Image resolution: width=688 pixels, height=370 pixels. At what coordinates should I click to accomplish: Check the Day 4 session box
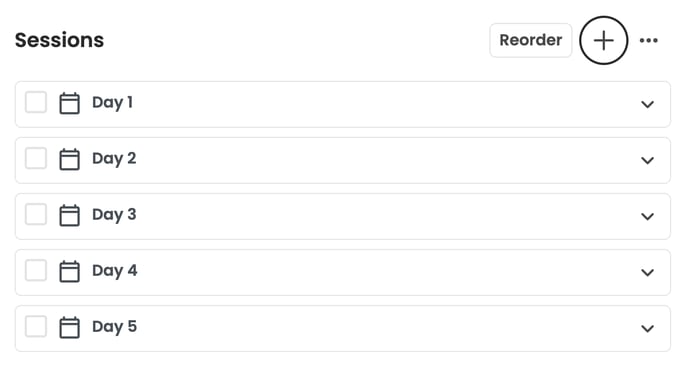pos(36,270)
